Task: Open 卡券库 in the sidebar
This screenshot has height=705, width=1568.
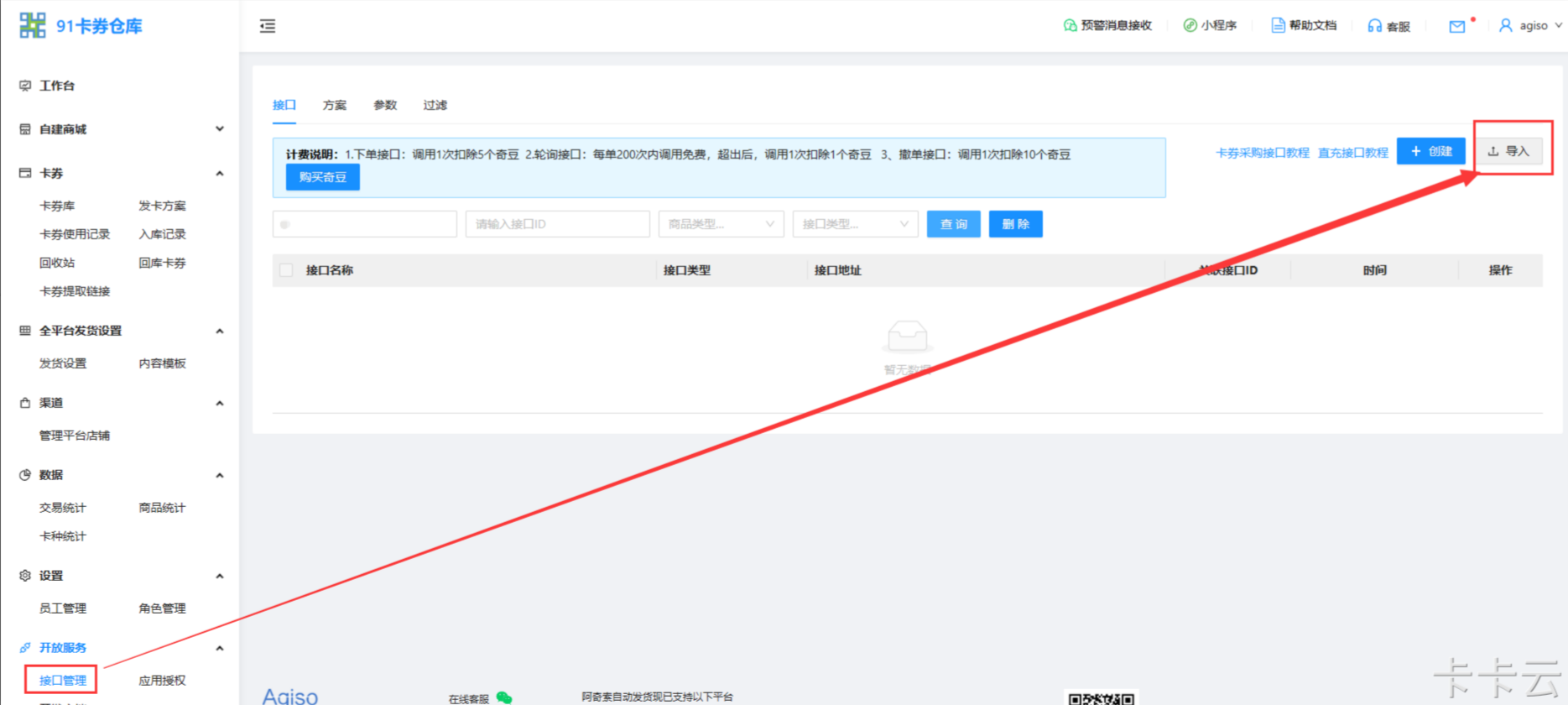Action: (57, 206)
